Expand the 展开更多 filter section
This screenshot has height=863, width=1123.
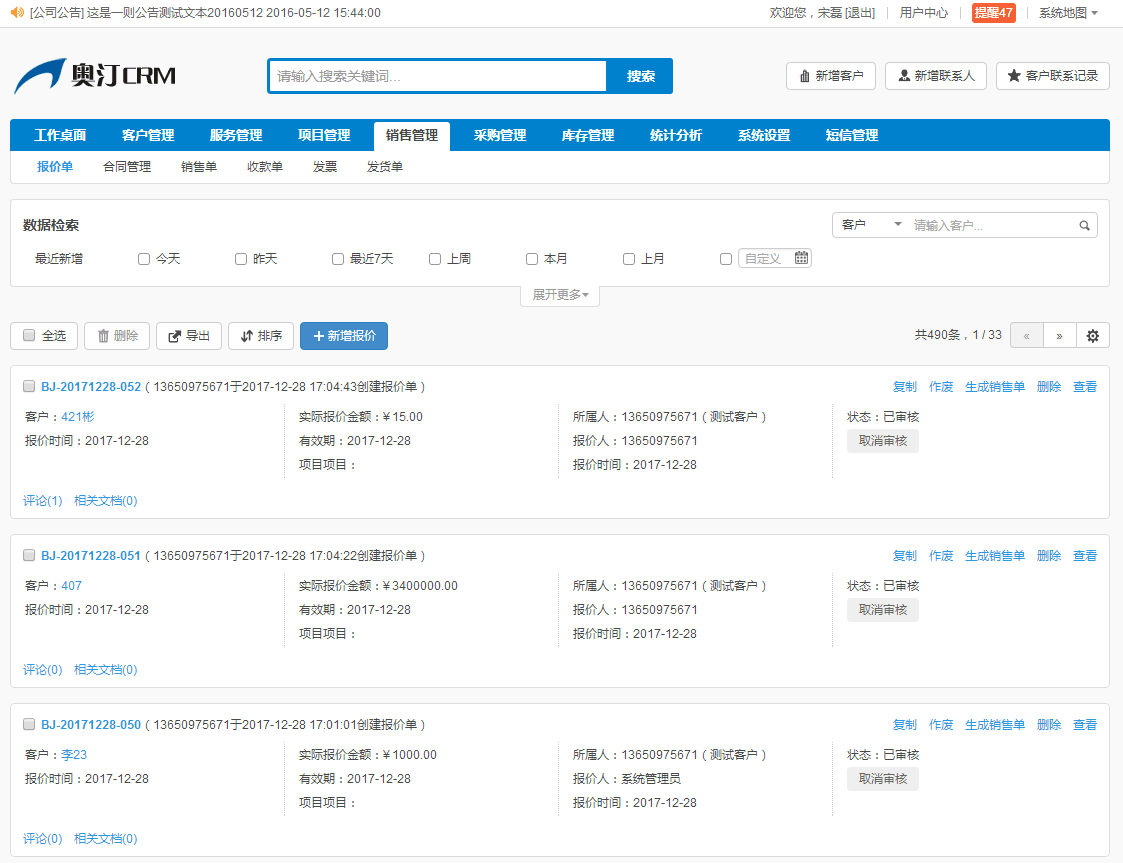coord(560,295)
